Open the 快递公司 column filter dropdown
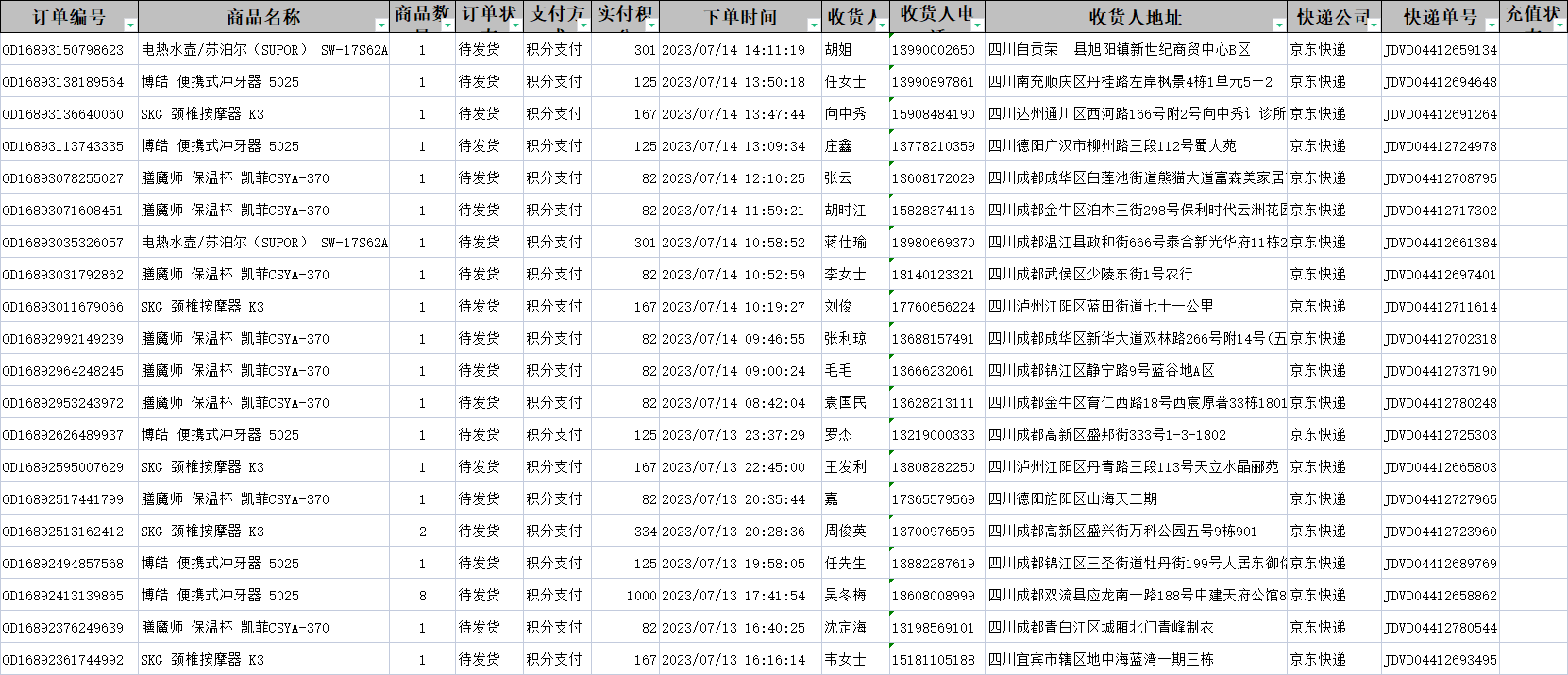Image resolution: width=1568 pixels, height=675 pixels. 1374,25
